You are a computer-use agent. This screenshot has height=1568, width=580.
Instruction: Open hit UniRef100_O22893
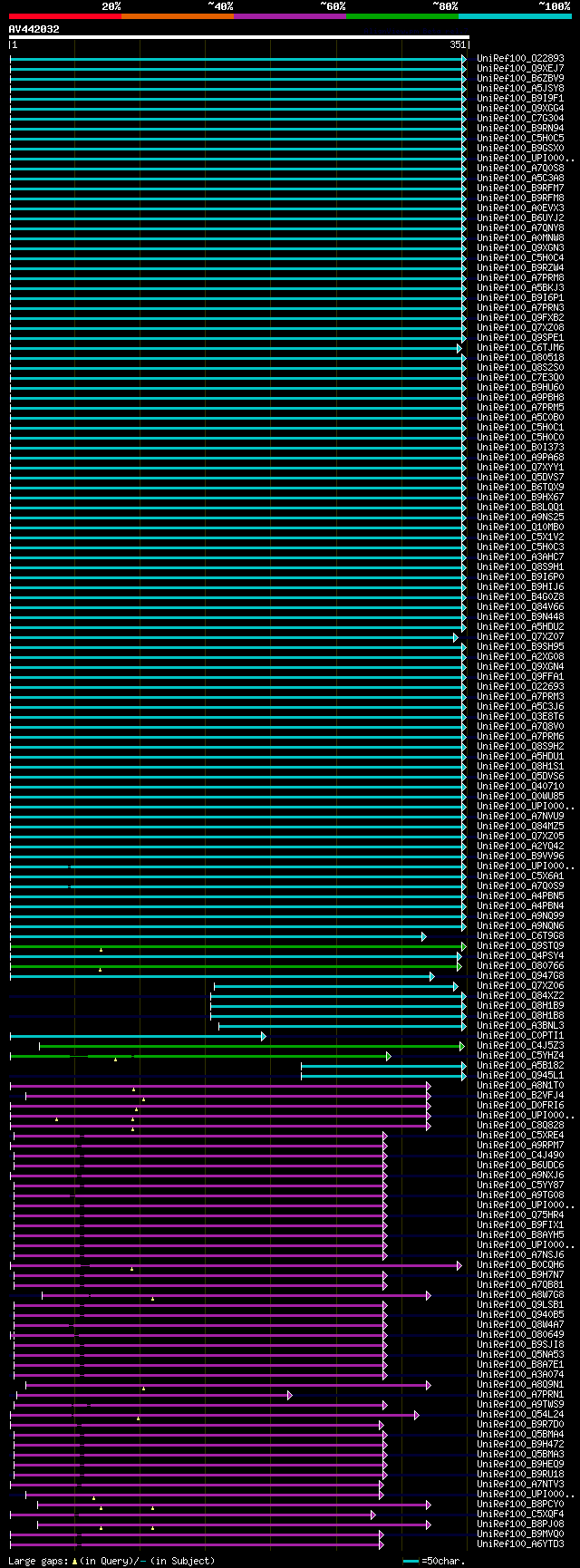tap(520, 59)
